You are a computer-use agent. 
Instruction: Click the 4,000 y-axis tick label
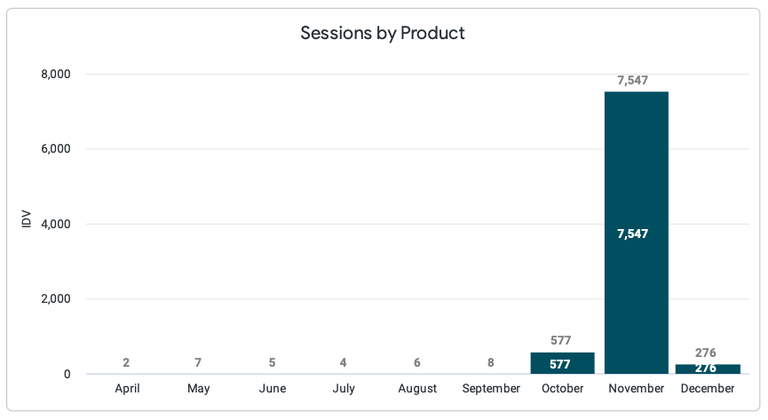[x=56, y=224]
